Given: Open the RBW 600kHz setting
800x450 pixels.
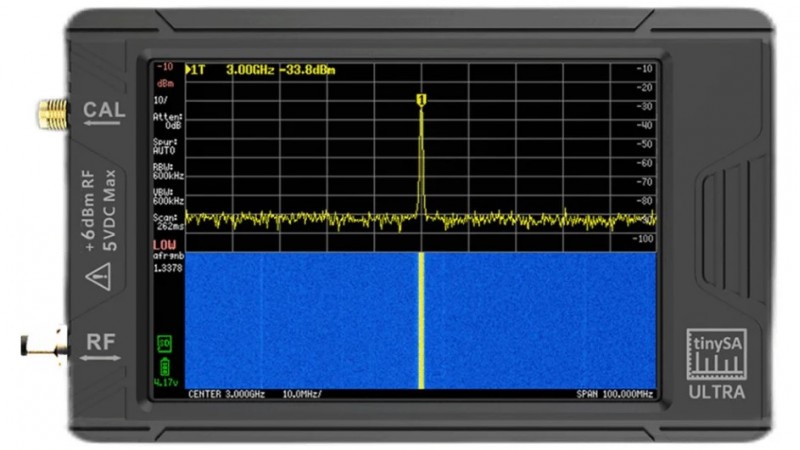Looking at the screenshot, I should click(167, 170).
